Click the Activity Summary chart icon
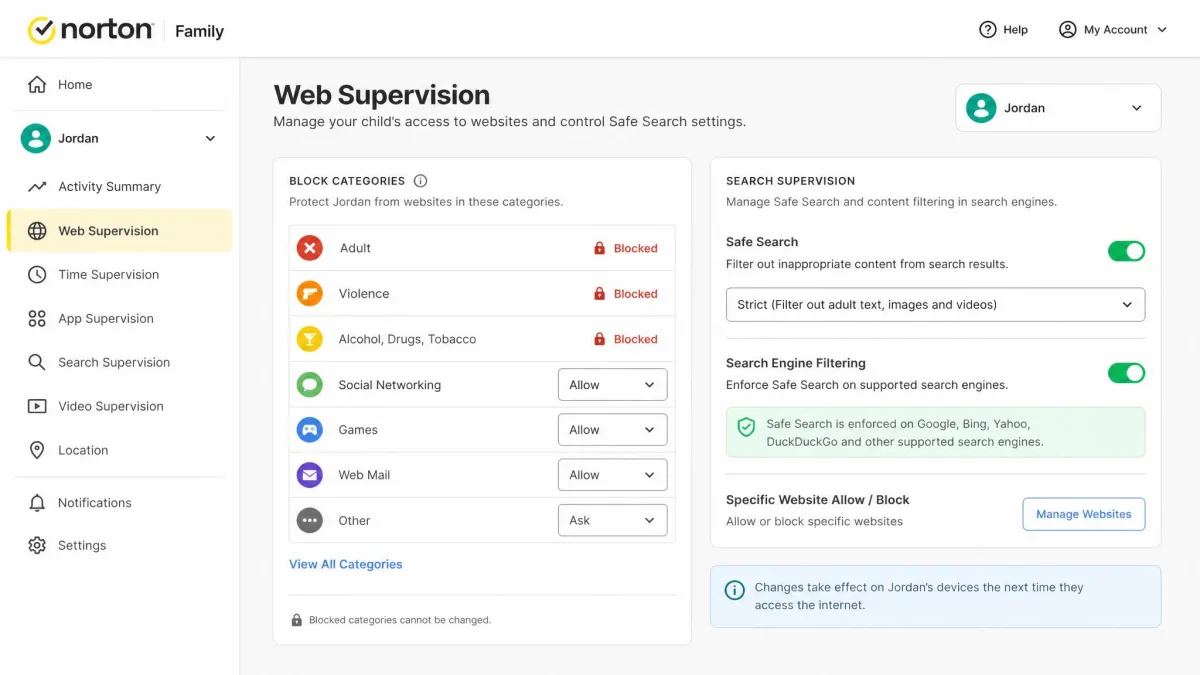The image size is (1200, 675). 37,187
